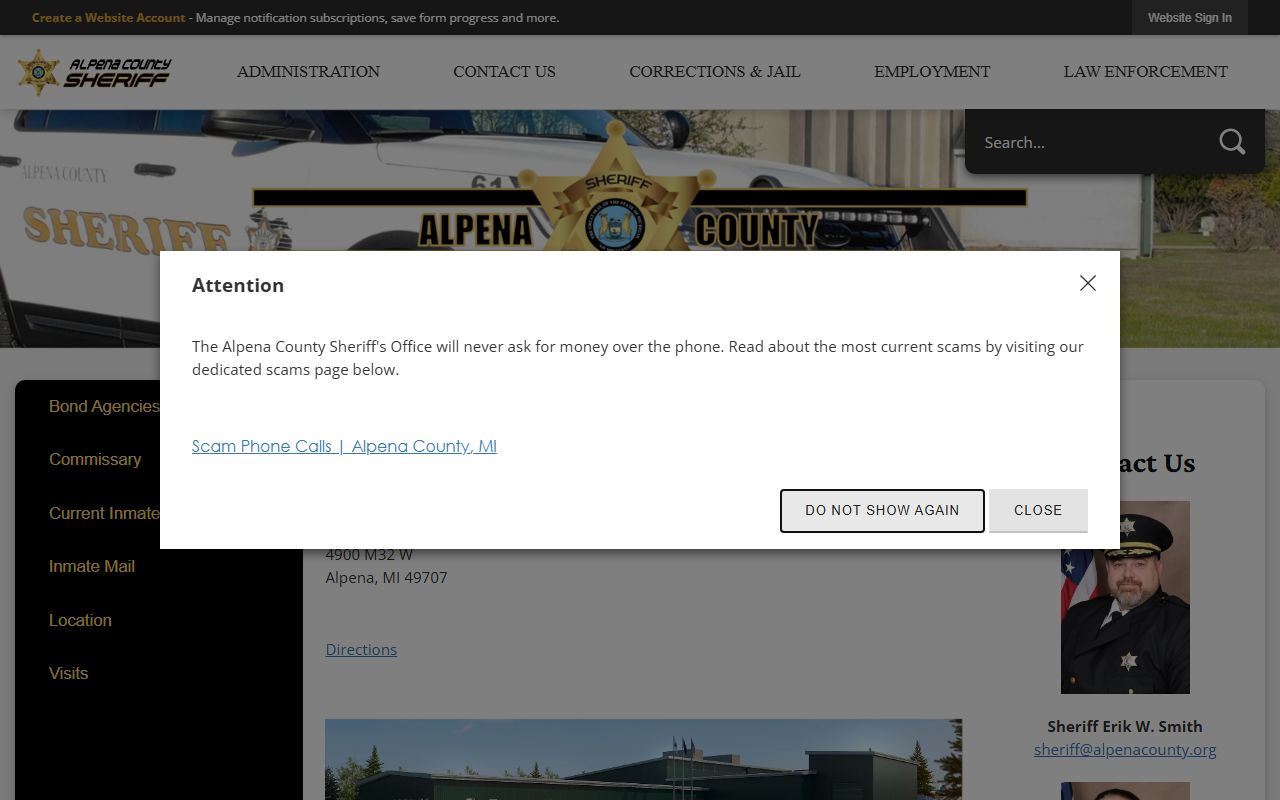Click the Do Not Show Again button
The height and width of the screenshot is (800, 1280).
pos(882,510)
